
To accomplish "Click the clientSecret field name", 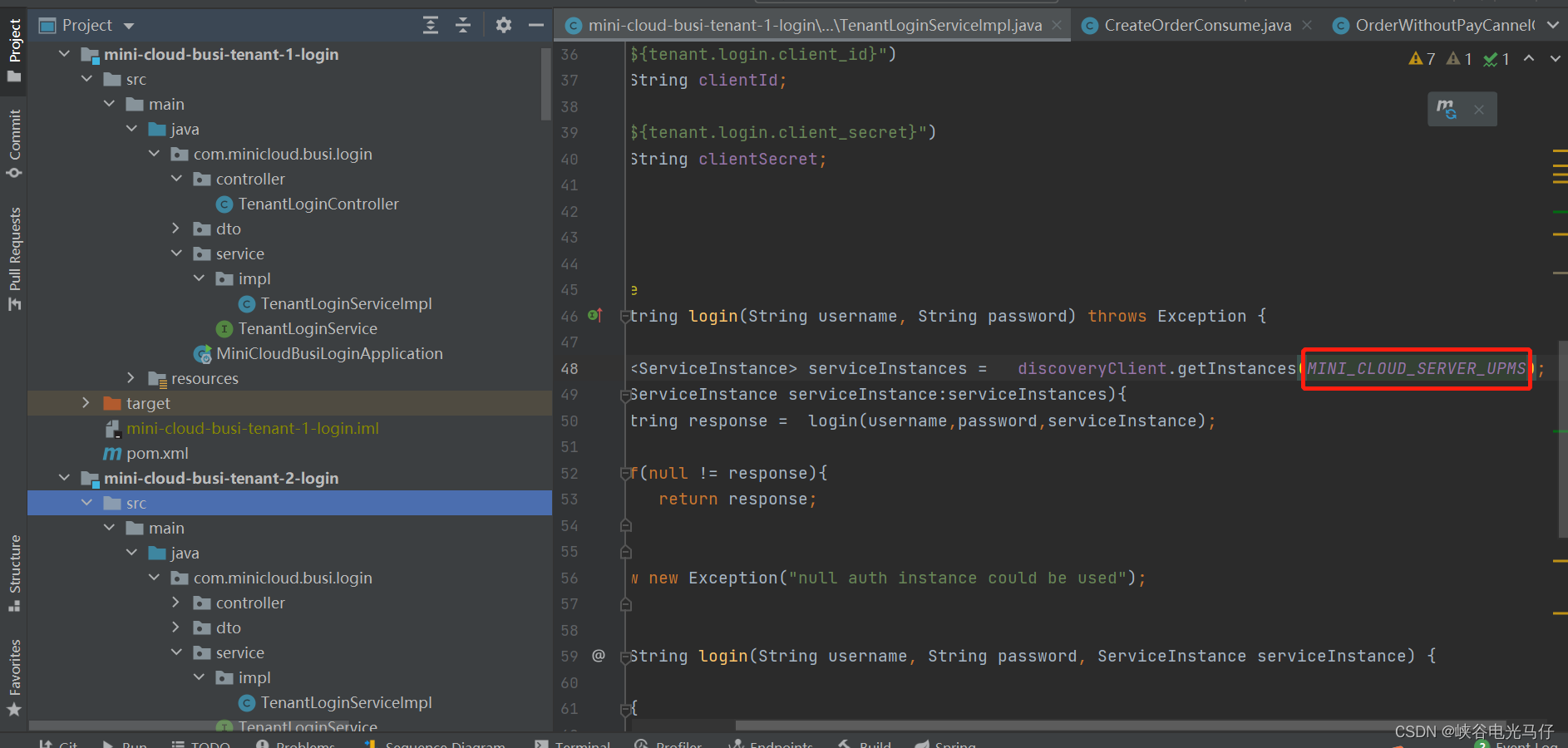I will pyautogui.click(x=758, y=159).
